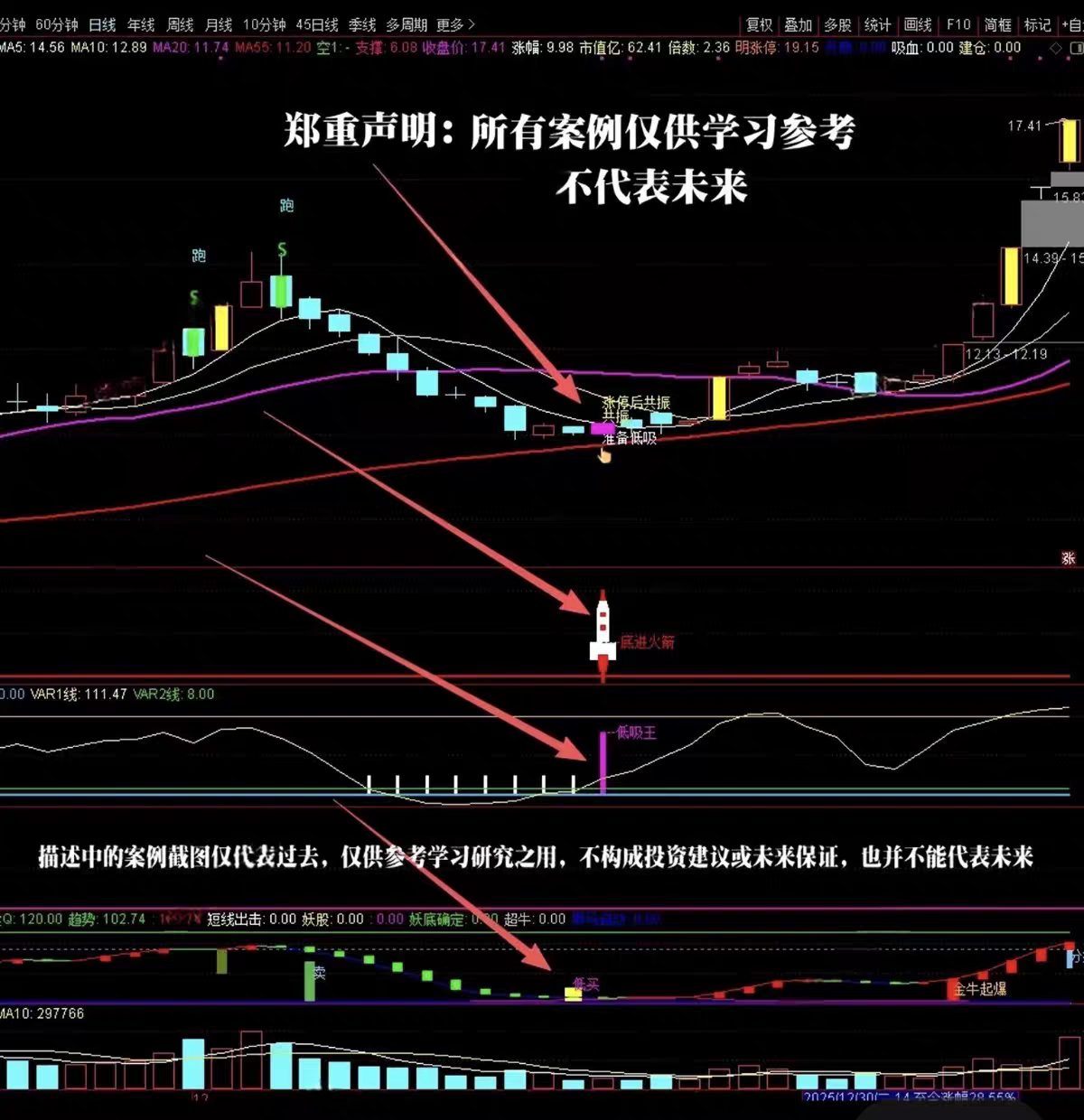Click the MA5: 14.56 indicator value

pyautogui.click(x=33, y=47)
